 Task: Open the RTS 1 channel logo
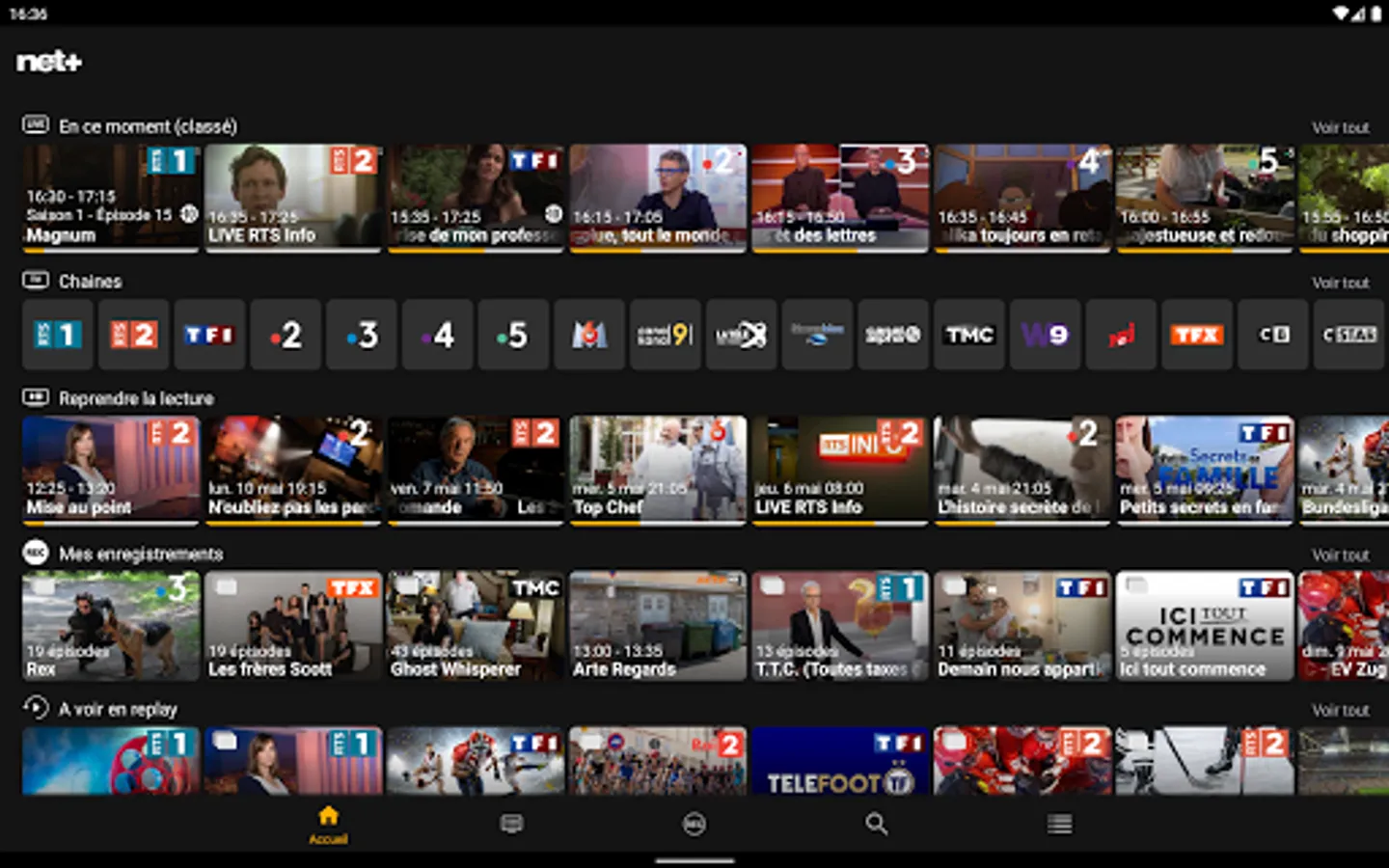[x=58, y=335]
